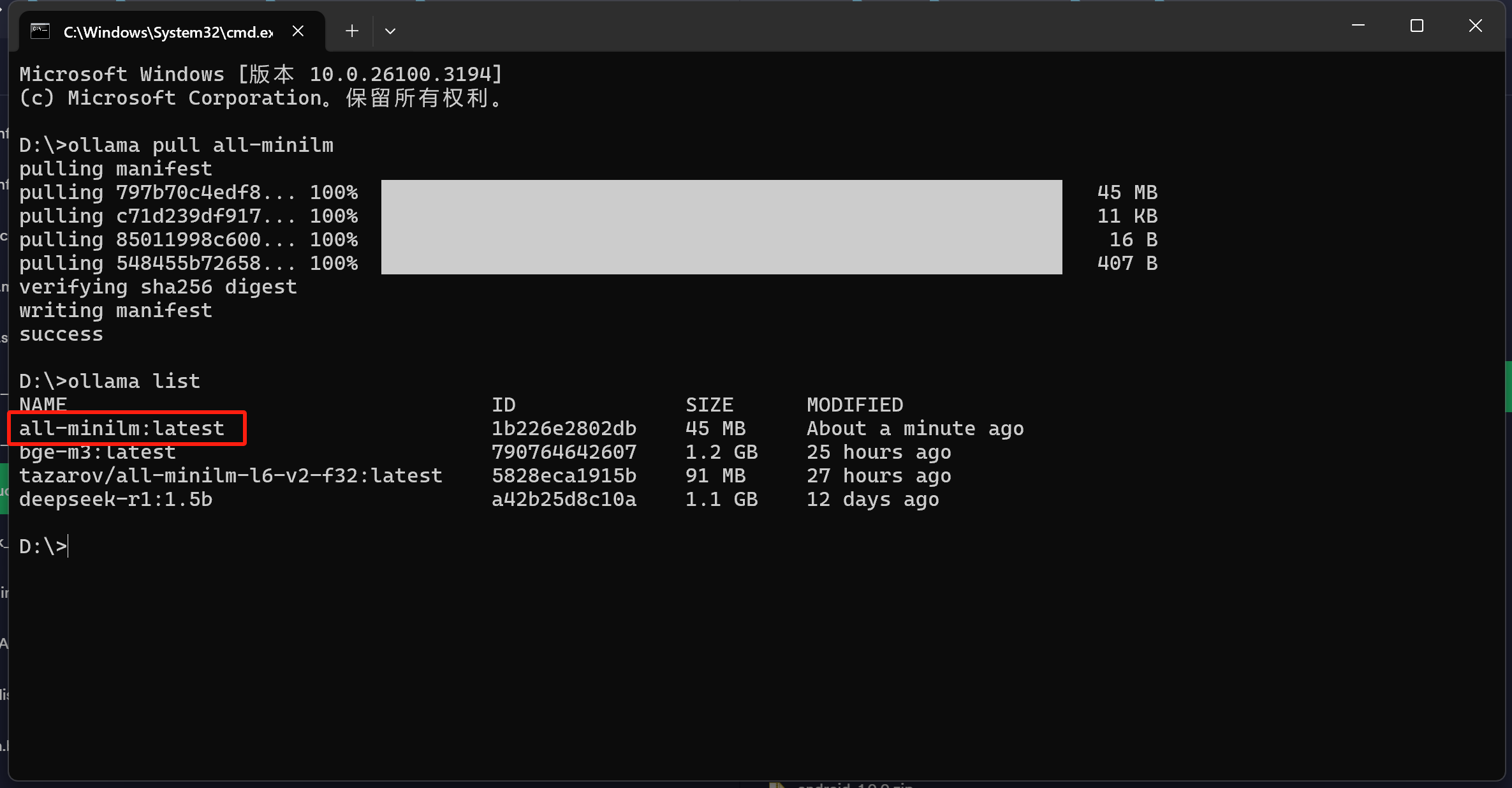Click the 'ollama list' command text
Viewport: 1512px width, 788px height.
tap(134, 382)
